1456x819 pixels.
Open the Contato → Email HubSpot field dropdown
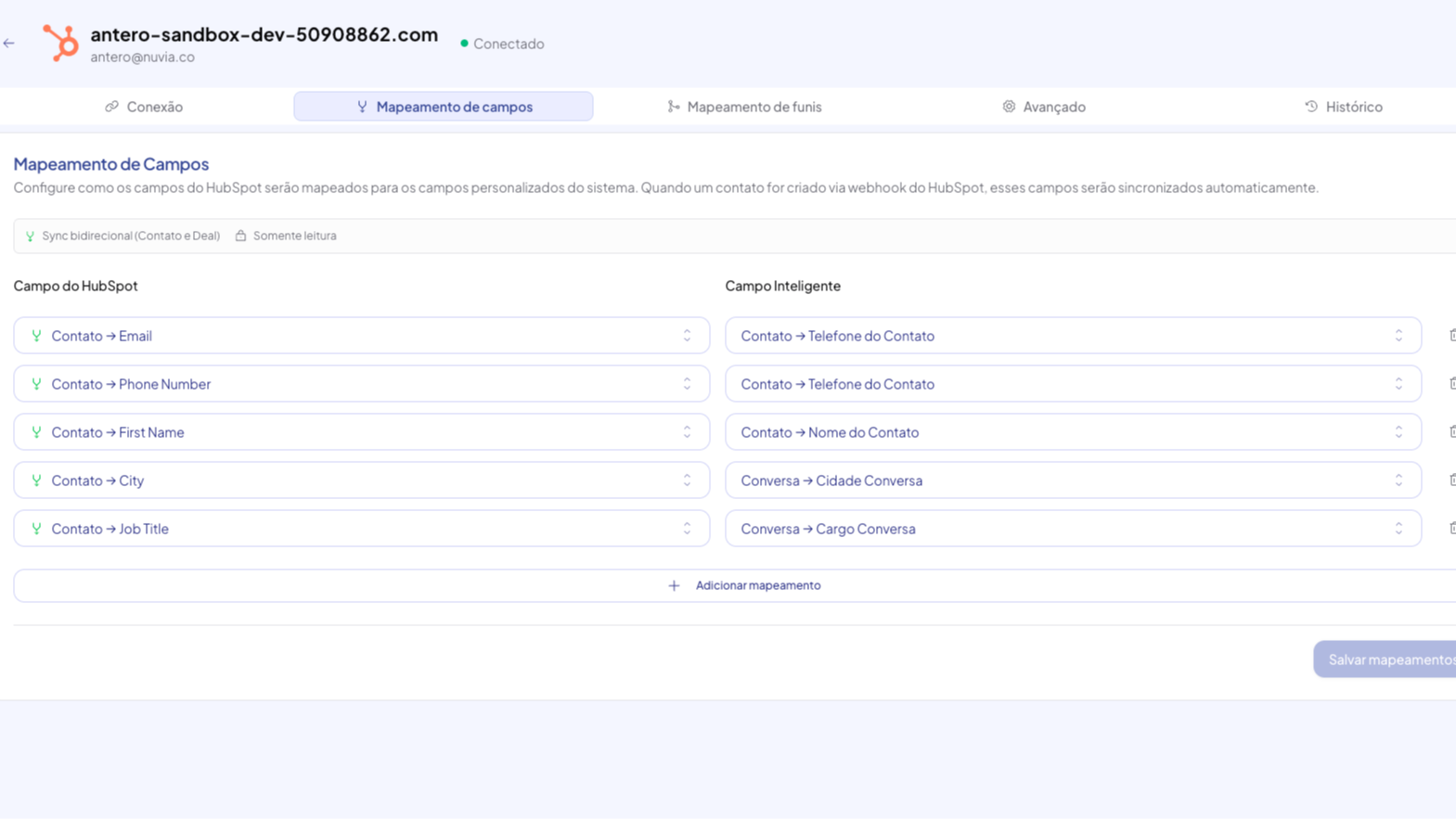[x=362, y=336]
